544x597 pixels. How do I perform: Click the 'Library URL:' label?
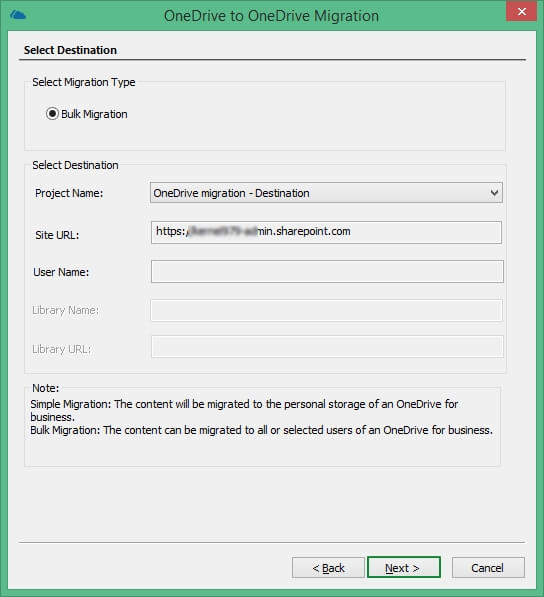[x=62, y=349]
